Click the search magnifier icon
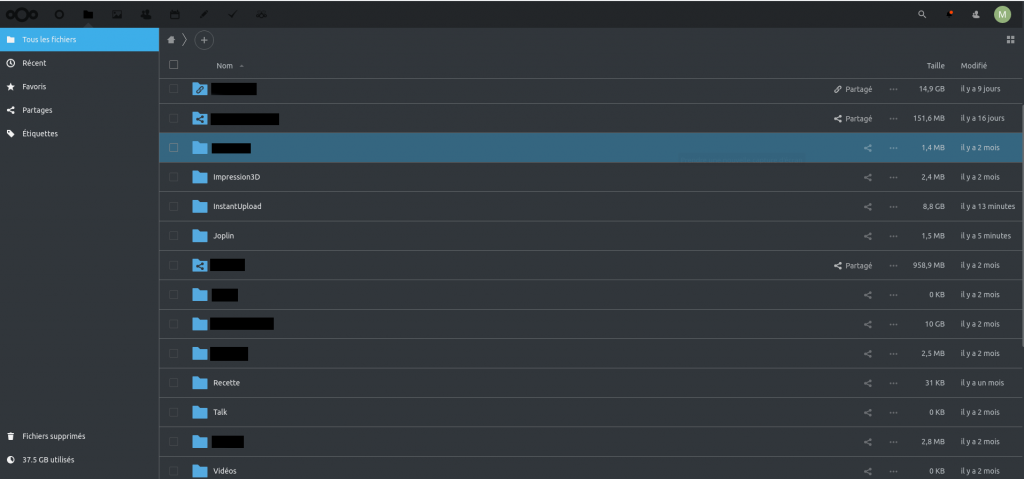Viewport: 1024px width, 479px height. pos(922,14)
